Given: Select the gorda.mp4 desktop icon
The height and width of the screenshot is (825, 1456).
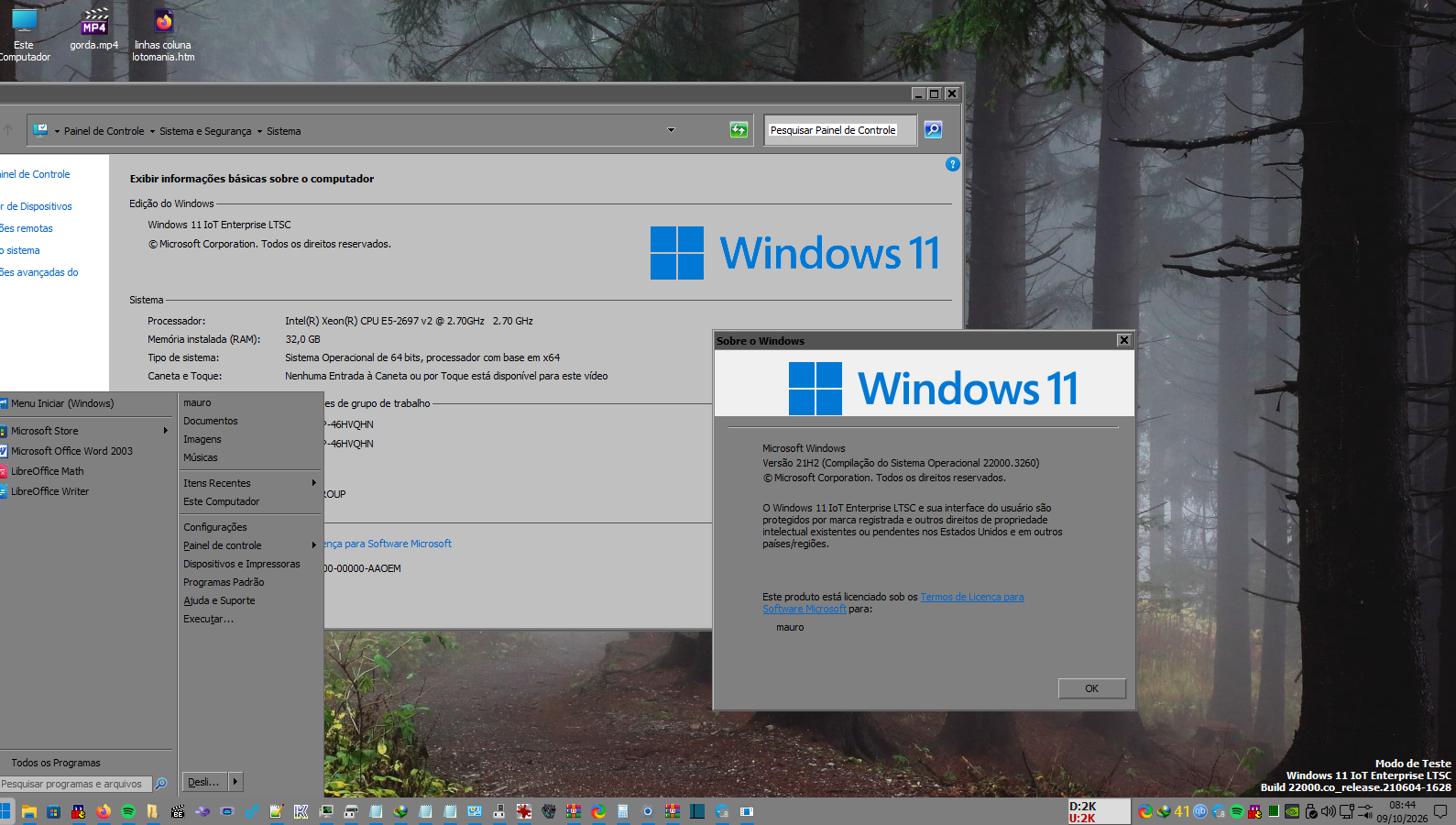Looking at the screenshot, I should click(x=94, y=29).
